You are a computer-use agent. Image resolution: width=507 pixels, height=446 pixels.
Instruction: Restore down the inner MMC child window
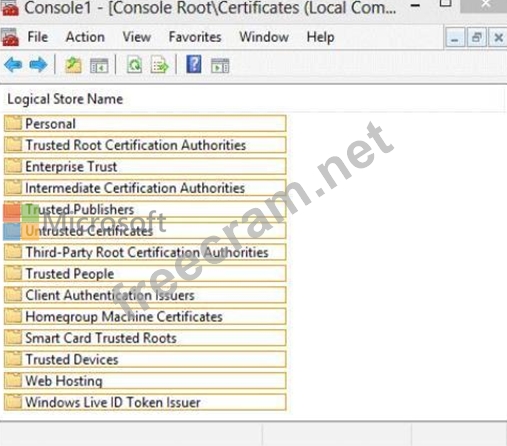pos(476,37)
